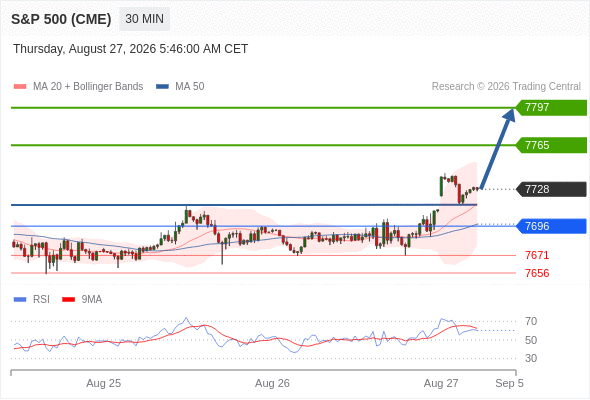This screenshot has width=590, height=400.
Task: Click the red 7671 support label
Action: click(x=537, y=255)
